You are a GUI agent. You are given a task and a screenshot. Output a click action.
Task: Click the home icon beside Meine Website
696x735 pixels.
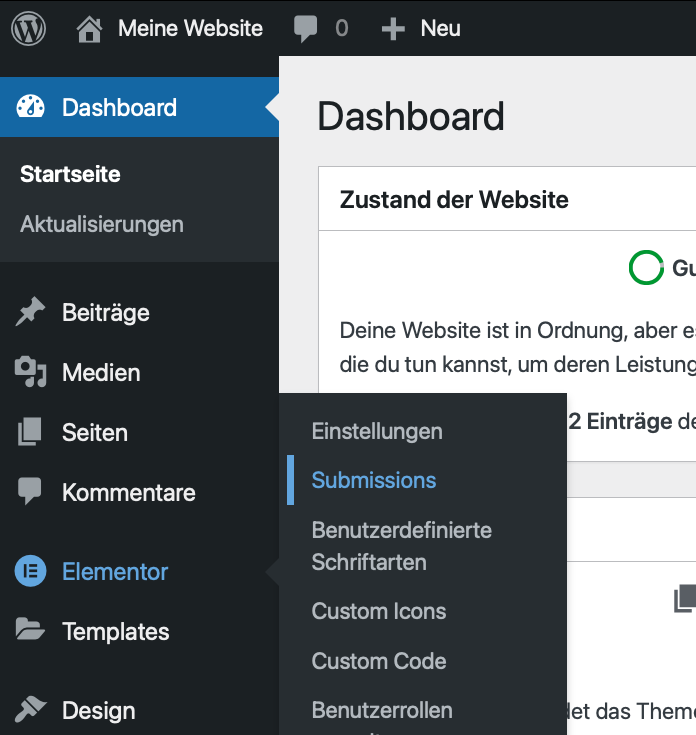[x=90, y=29]
